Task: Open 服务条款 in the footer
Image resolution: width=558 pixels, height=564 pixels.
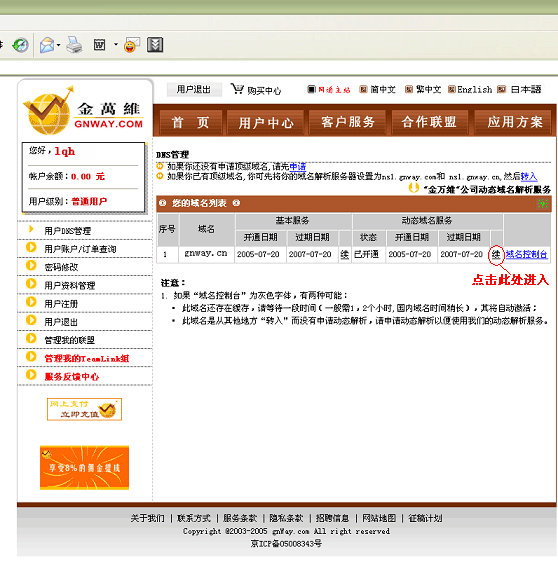Action: coord(240,518)
